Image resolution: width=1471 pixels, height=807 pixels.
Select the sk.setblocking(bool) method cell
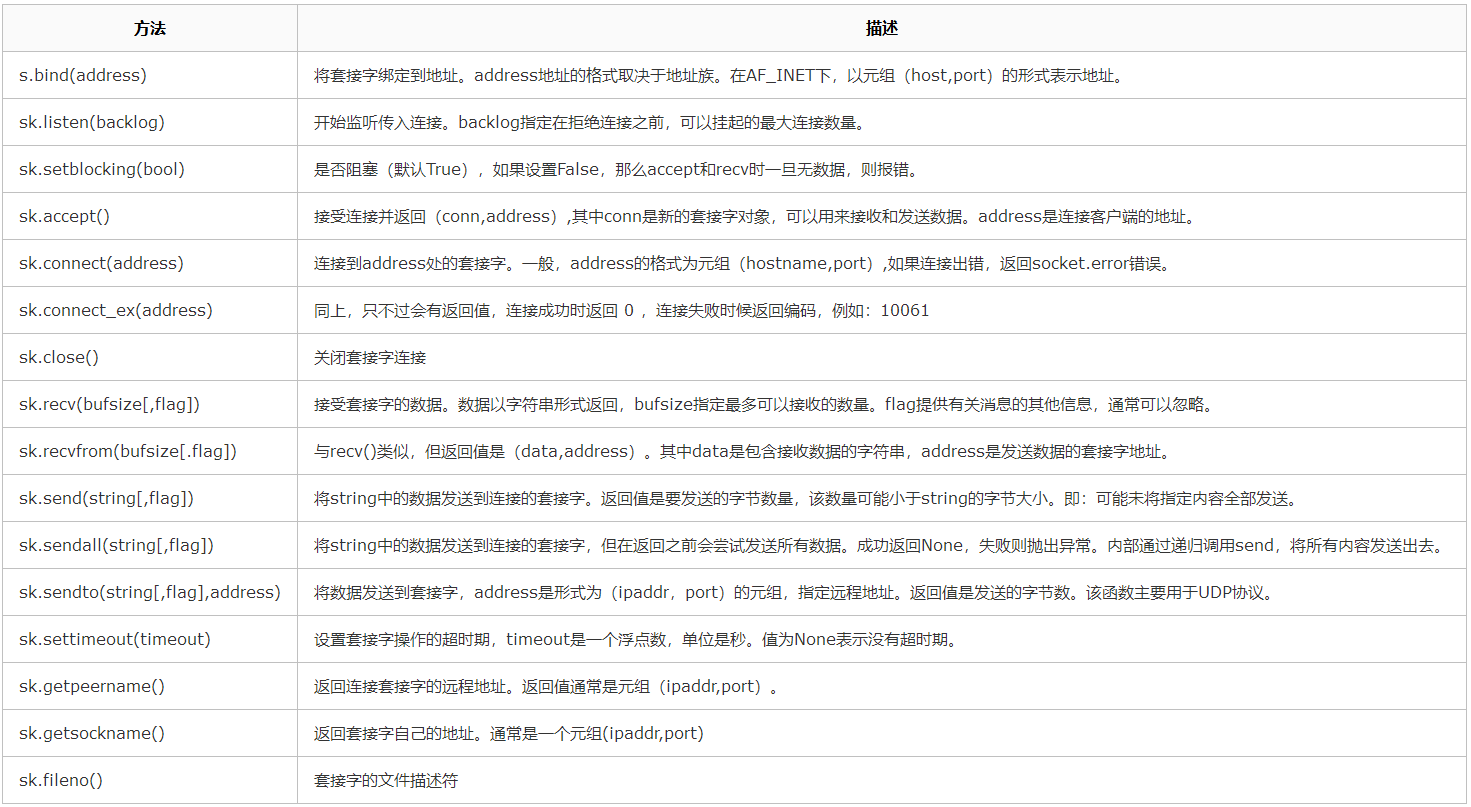coord(150,169)
